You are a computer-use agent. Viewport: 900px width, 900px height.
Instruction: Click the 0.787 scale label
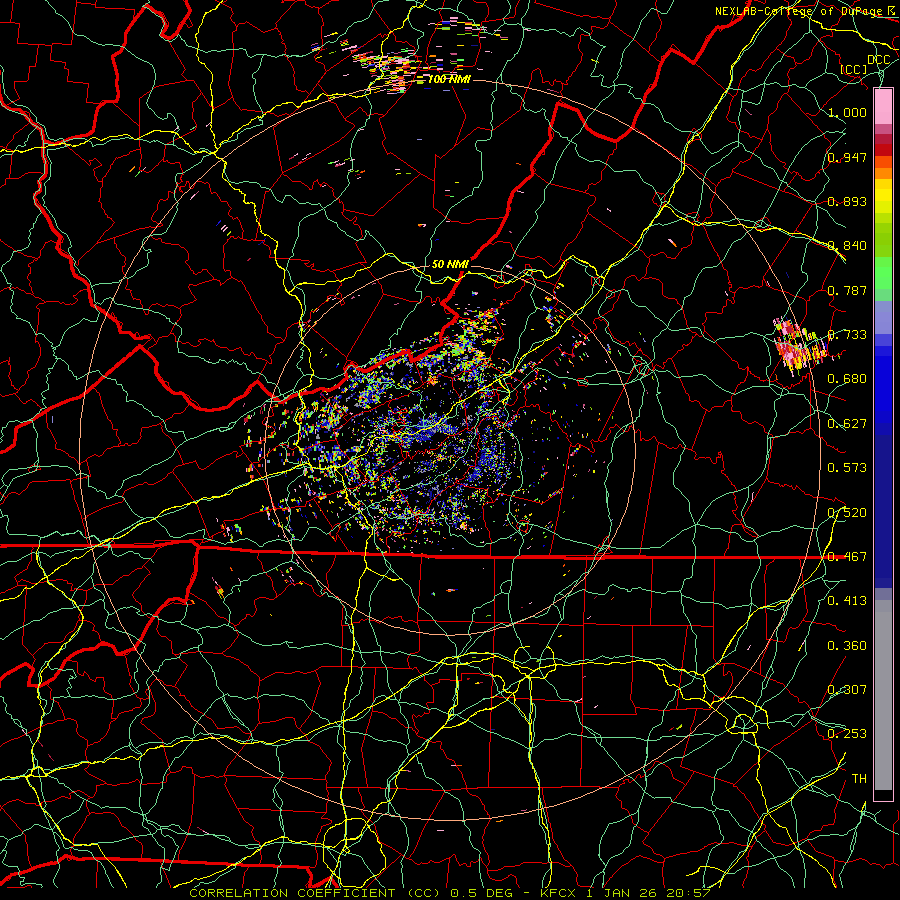point(847,290)
